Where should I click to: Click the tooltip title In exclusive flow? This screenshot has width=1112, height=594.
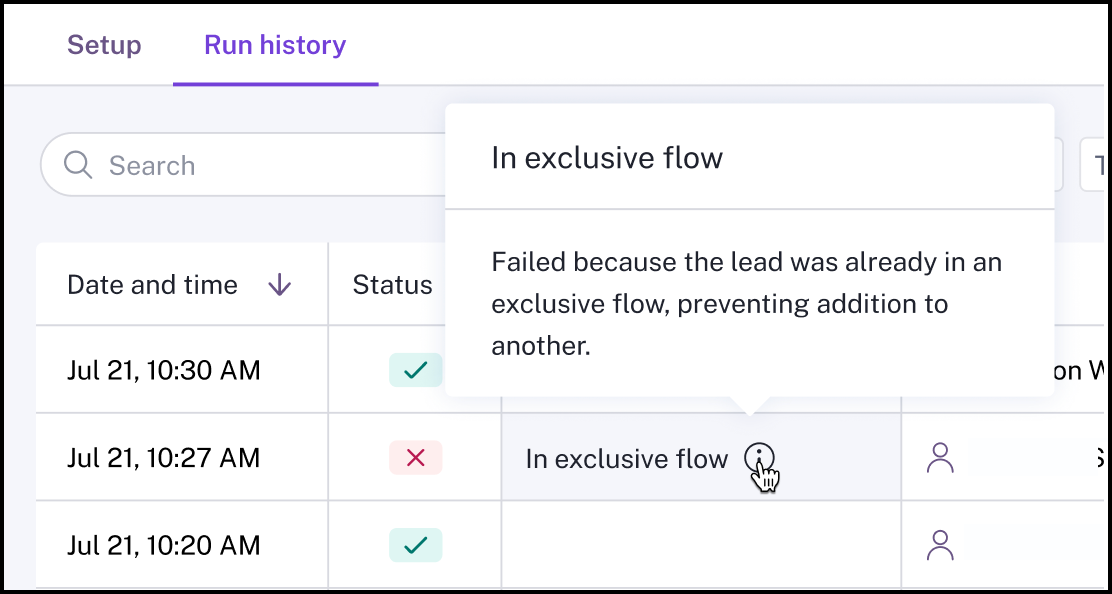pos(607,157)
